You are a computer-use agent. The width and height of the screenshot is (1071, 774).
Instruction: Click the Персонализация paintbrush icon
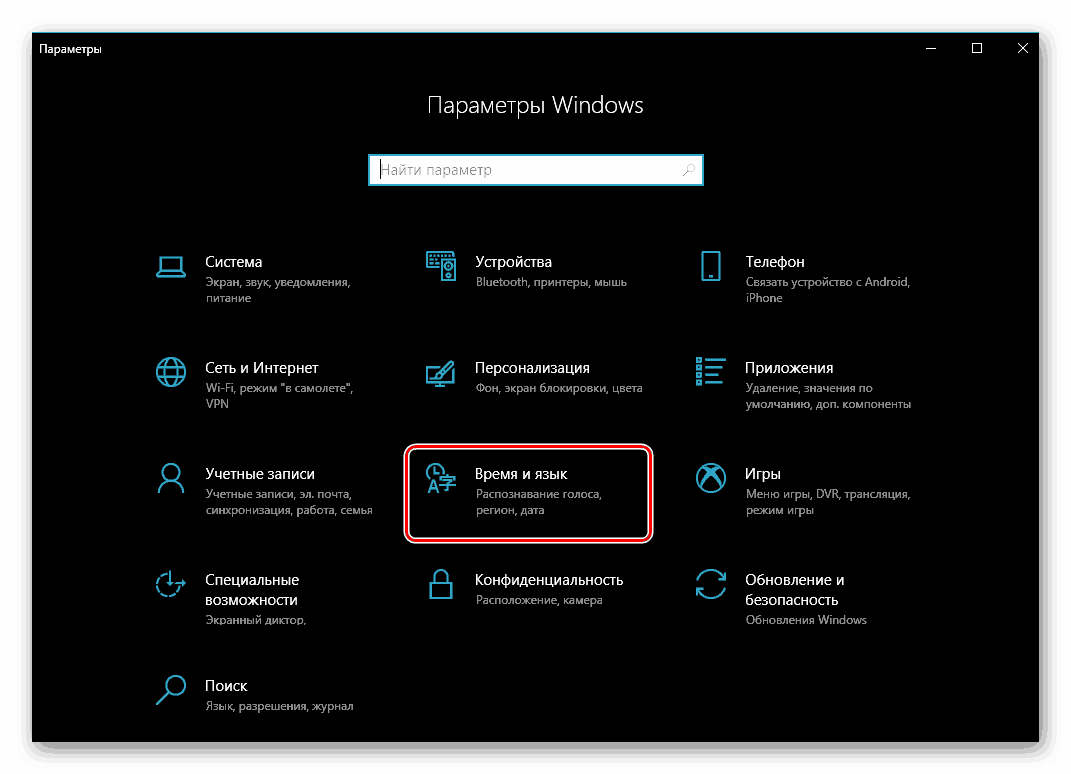[441, 373]
